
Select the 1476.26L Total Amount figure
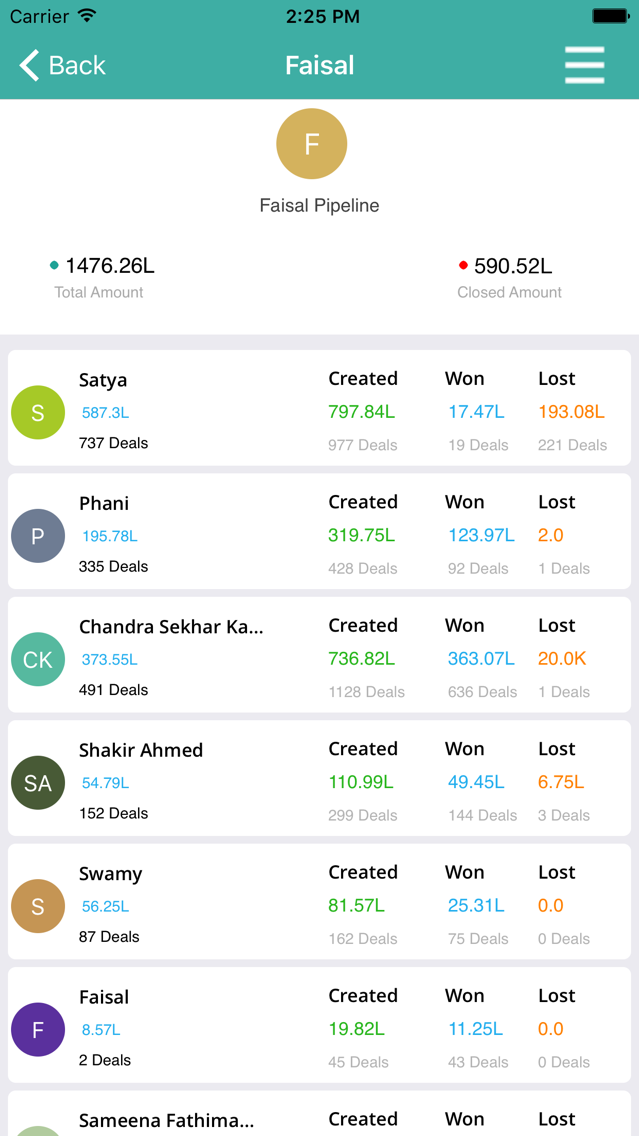coord(110,266)
